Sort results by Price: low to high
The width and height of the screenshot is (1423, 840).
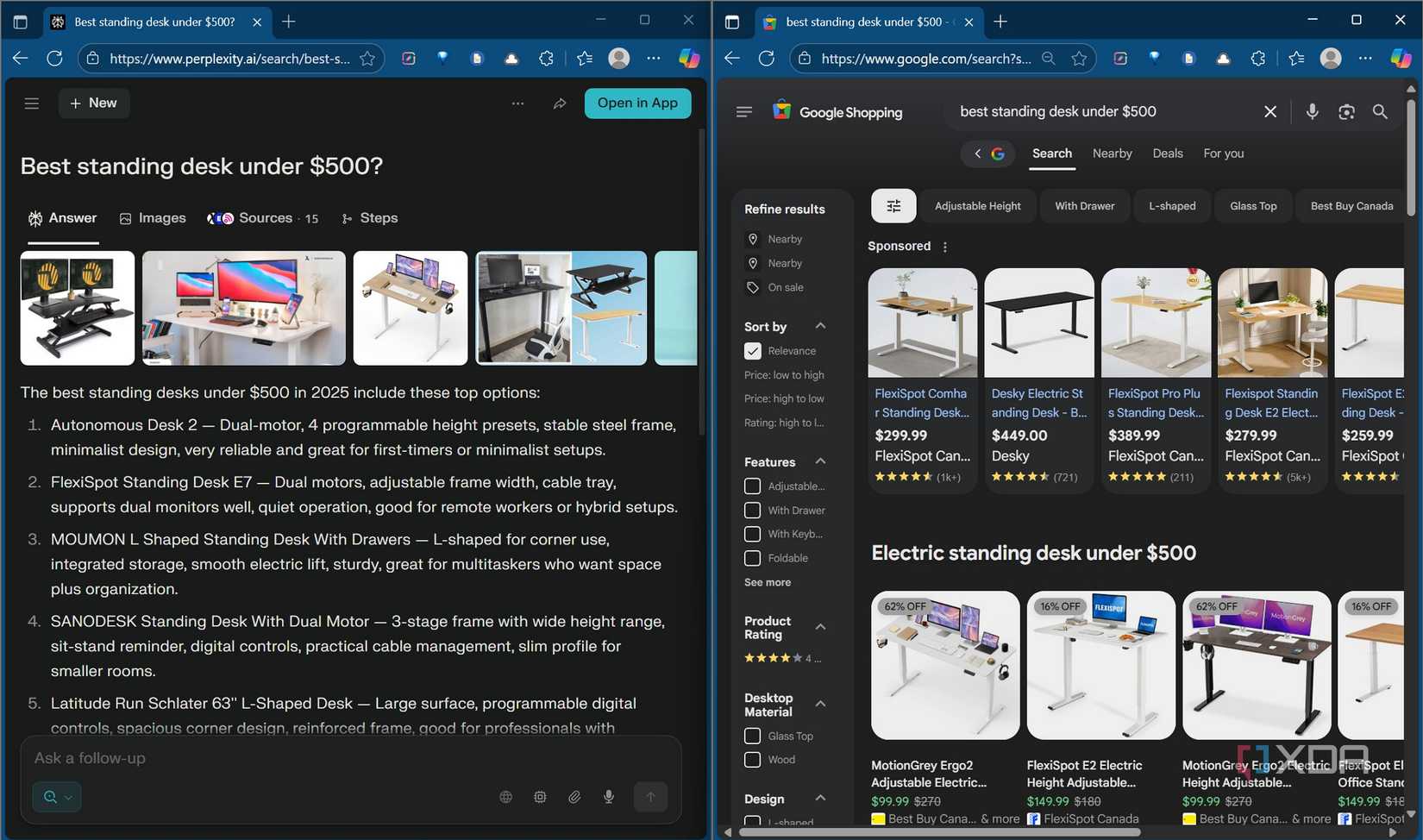click(x=784, y=375)
